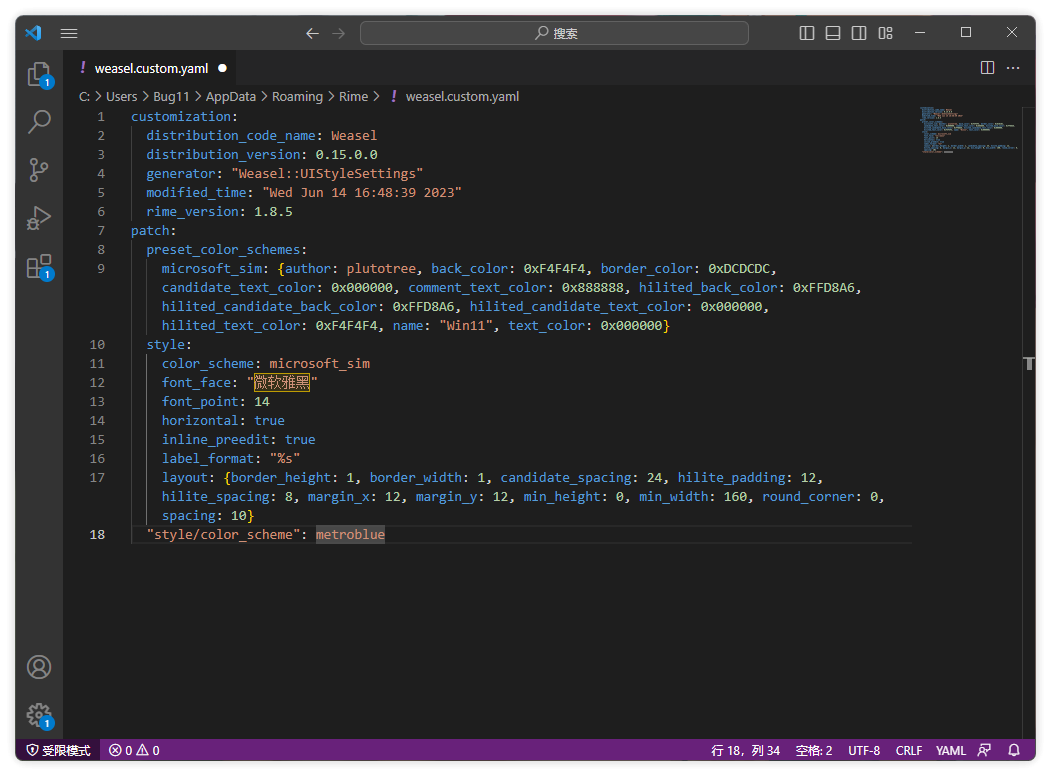Open the Customize Layout menu

(885, 33)
